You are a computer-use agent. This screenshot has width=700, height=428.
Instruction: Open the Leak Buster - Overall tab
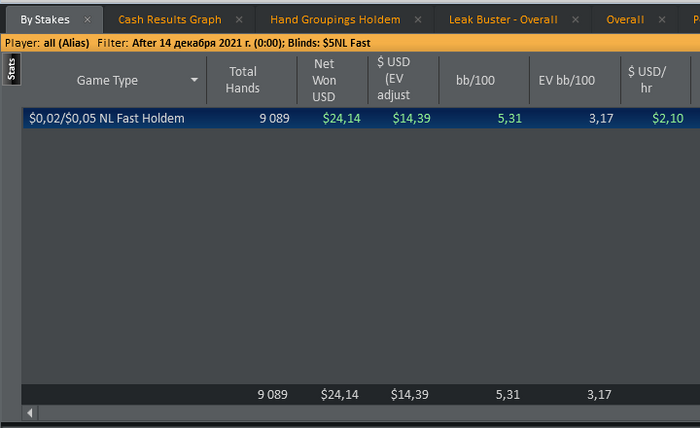[503, 20]
